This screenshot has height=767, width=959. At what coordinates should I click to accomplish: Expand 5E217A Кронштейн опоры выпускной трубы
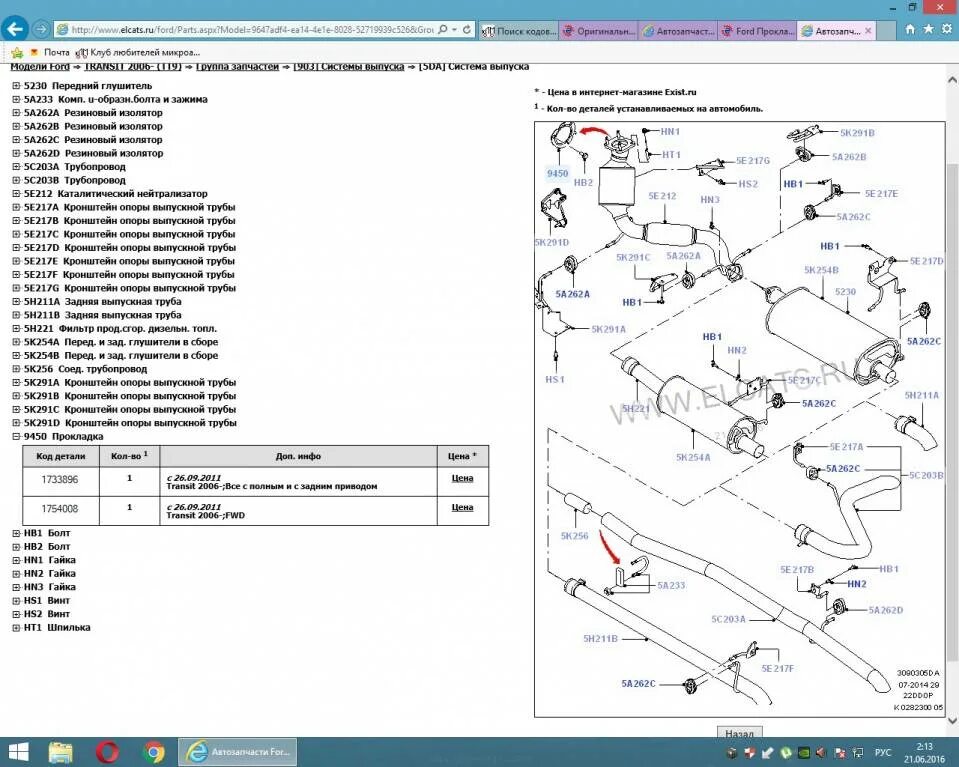click(17, 207)
